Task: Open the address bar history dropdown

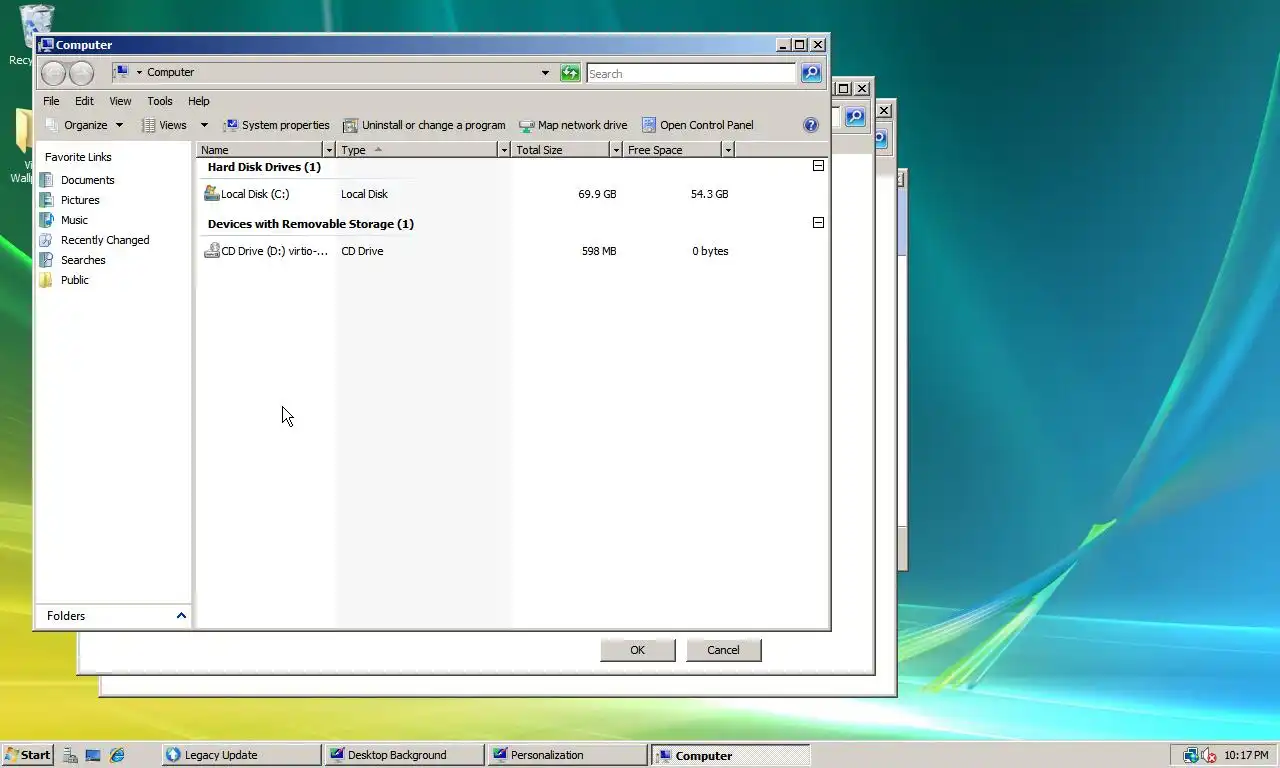Action: click(x=545, y=72)
